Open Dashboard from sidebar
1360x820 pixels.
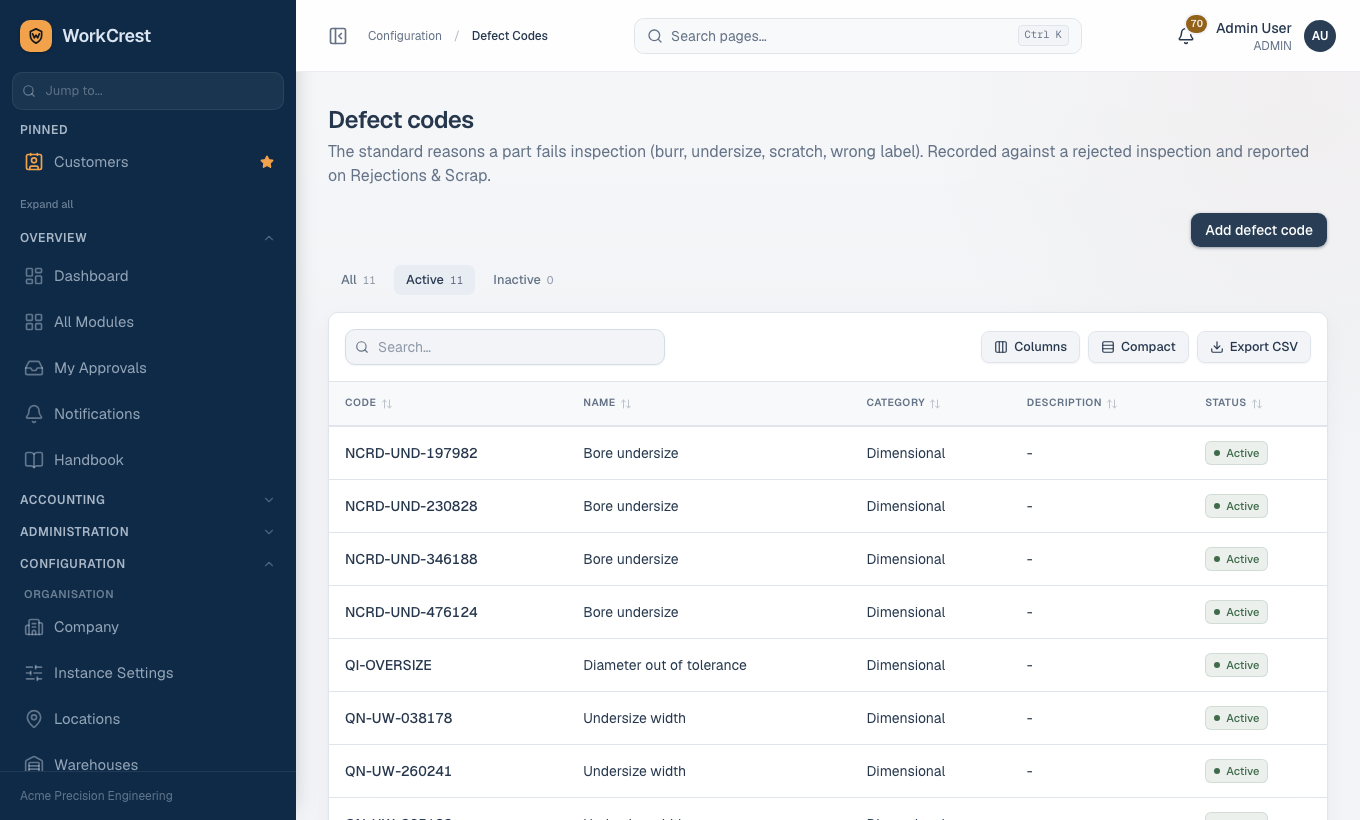[x=148, y=276]
